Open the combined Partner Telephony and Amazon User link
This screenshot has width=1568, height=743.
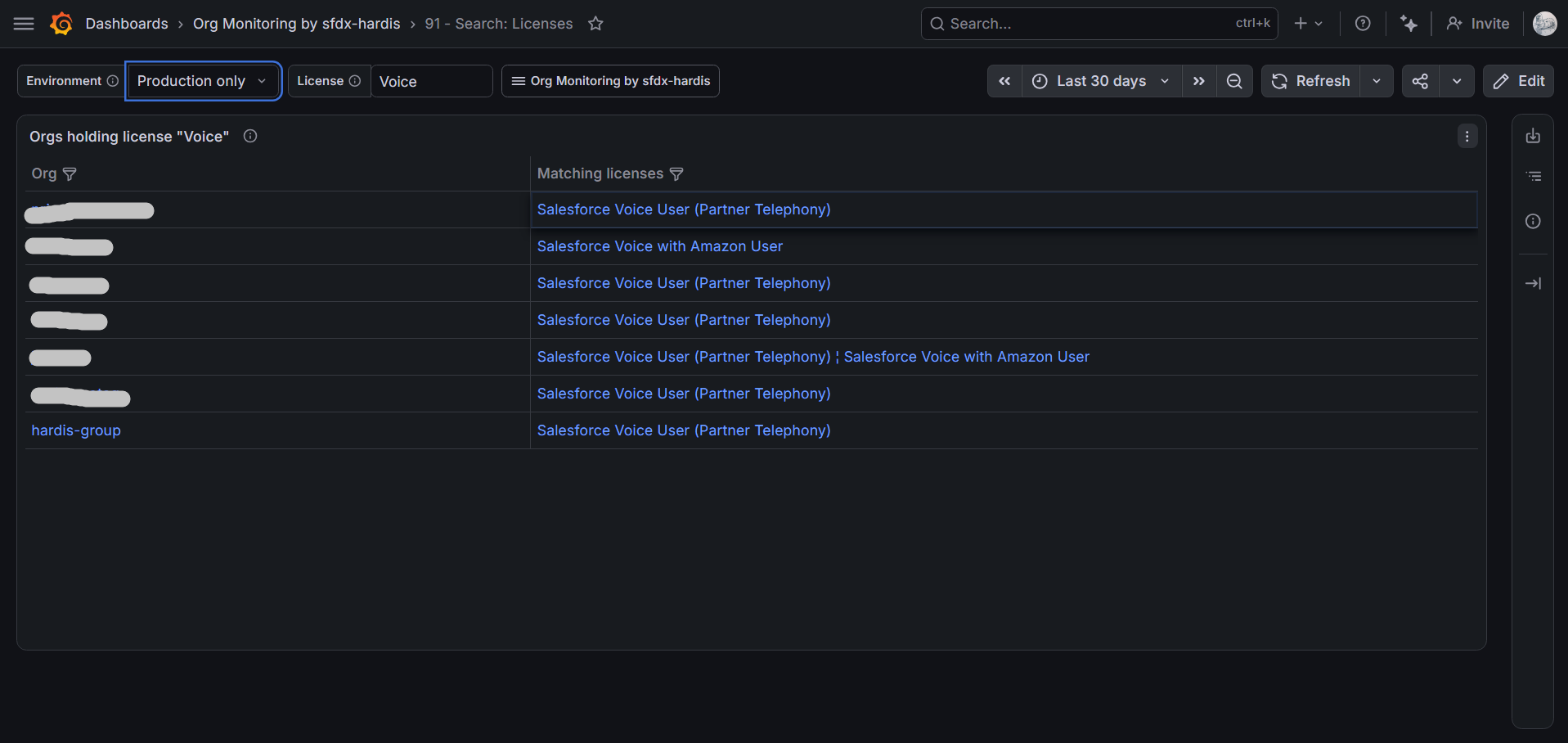pos(813,357)
